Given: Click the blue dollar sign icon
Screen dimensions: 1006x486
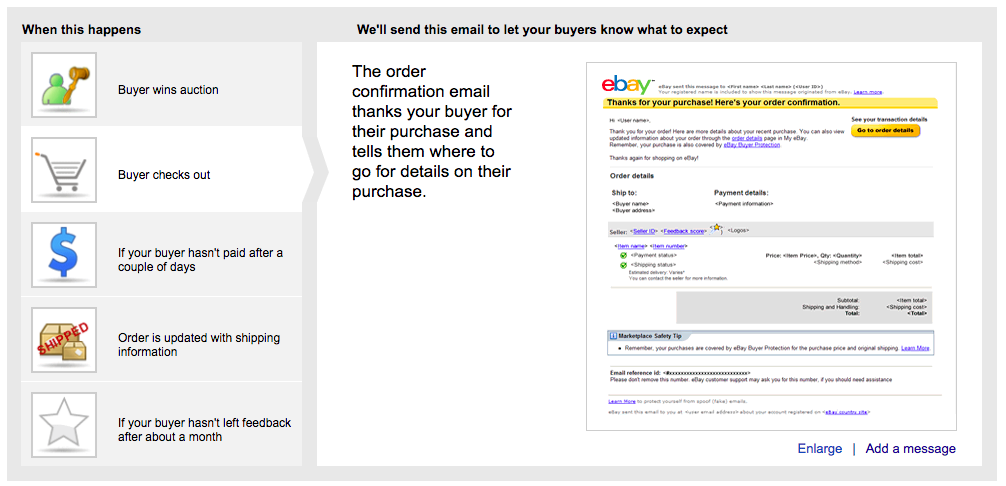Looking at the screenshot, I should pos(64,255).
